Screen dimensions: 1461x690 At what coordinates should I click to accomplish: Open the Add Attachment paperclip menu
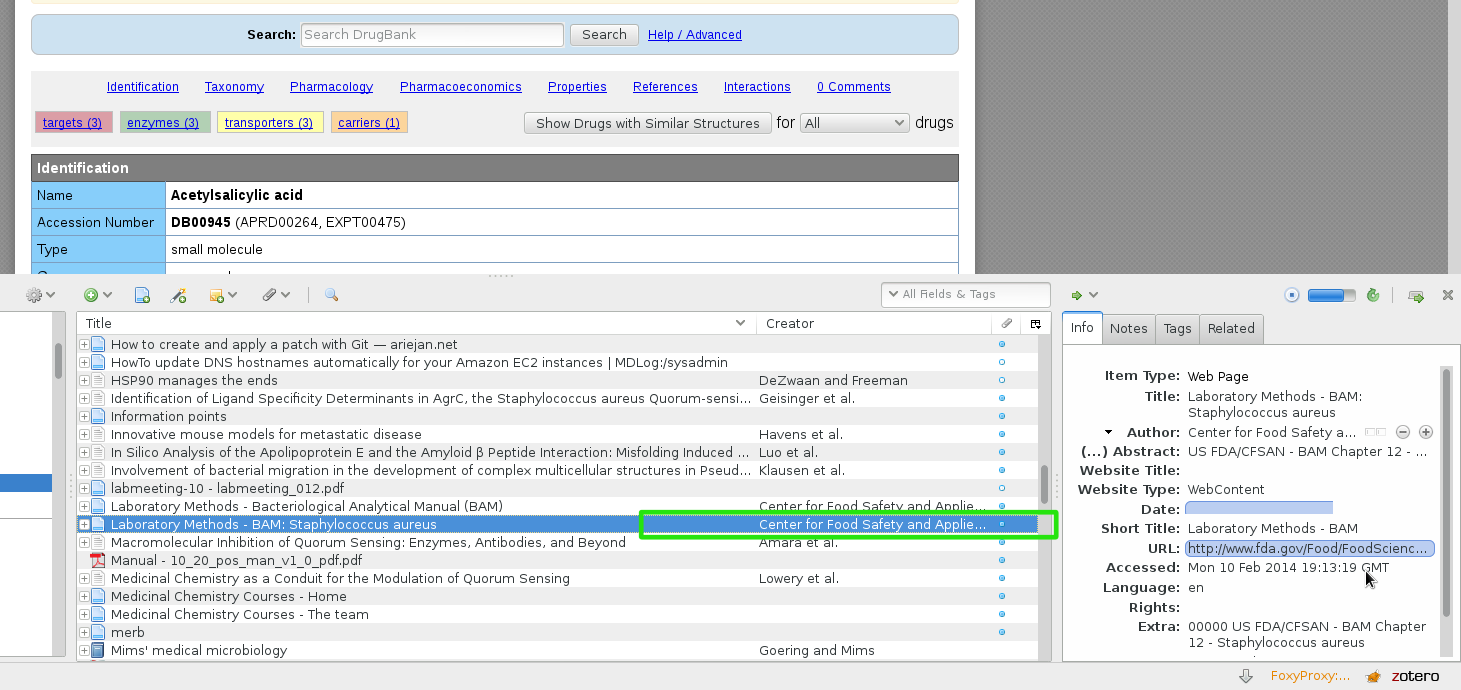pyautogui.click(x=276, y=295)
